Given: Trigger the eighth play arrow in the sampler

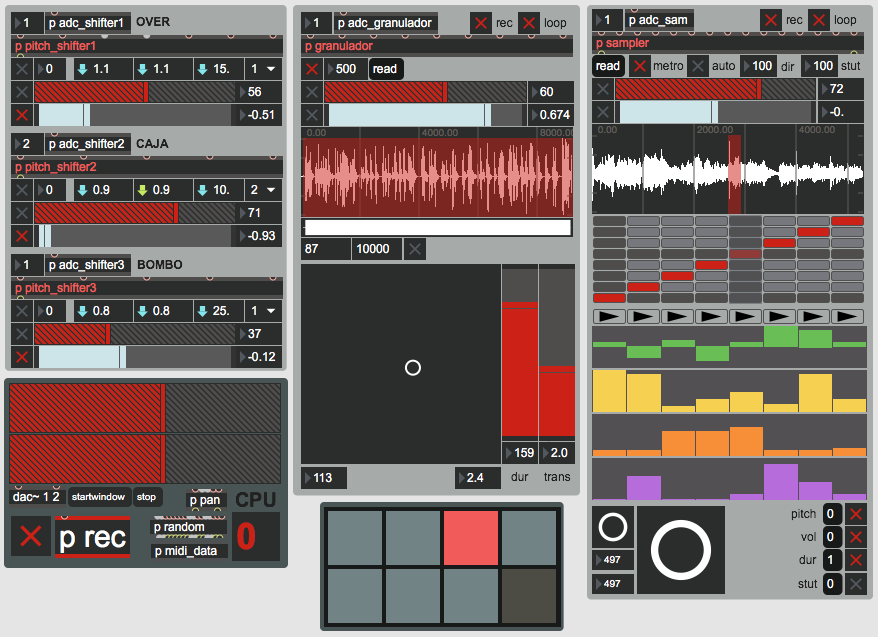Looking at the screenshot, I should click(847, 316).
